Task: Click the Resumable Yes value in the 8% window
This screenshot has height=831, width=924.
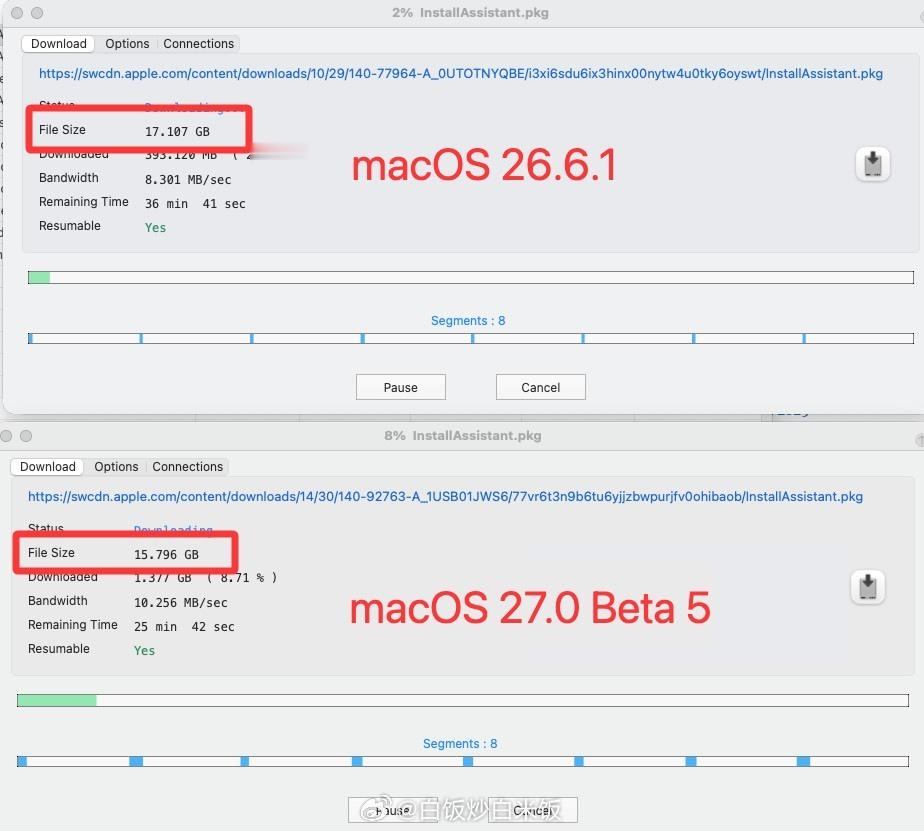Action: coord(144,651)
